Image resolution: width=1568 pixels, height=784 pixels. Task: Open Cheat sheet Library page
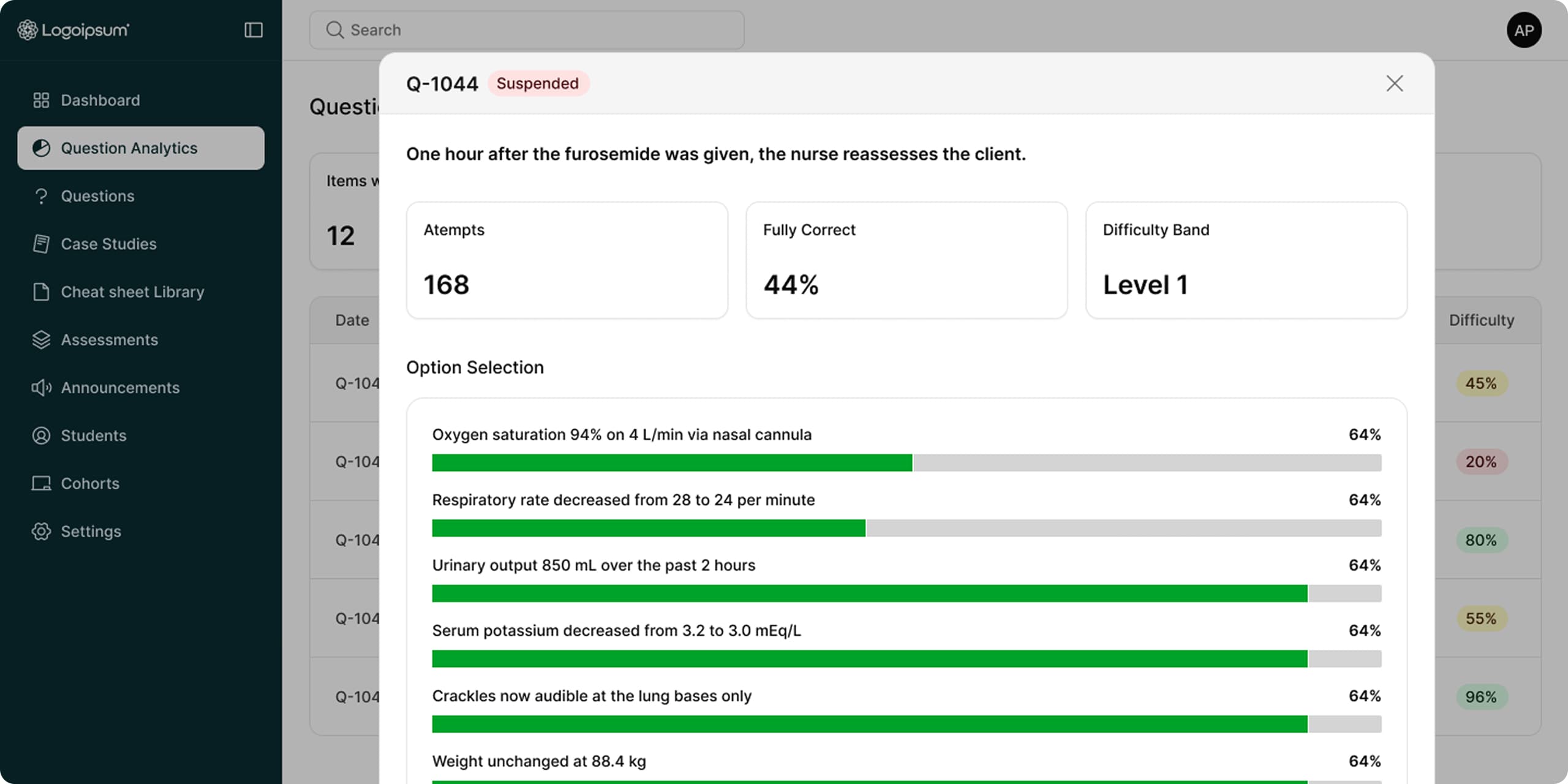tap(141, 292)
